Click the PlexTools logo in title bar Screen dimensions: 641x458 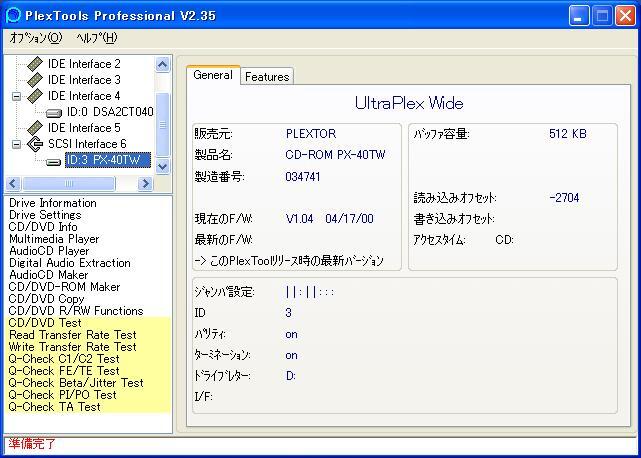(13, 16)
